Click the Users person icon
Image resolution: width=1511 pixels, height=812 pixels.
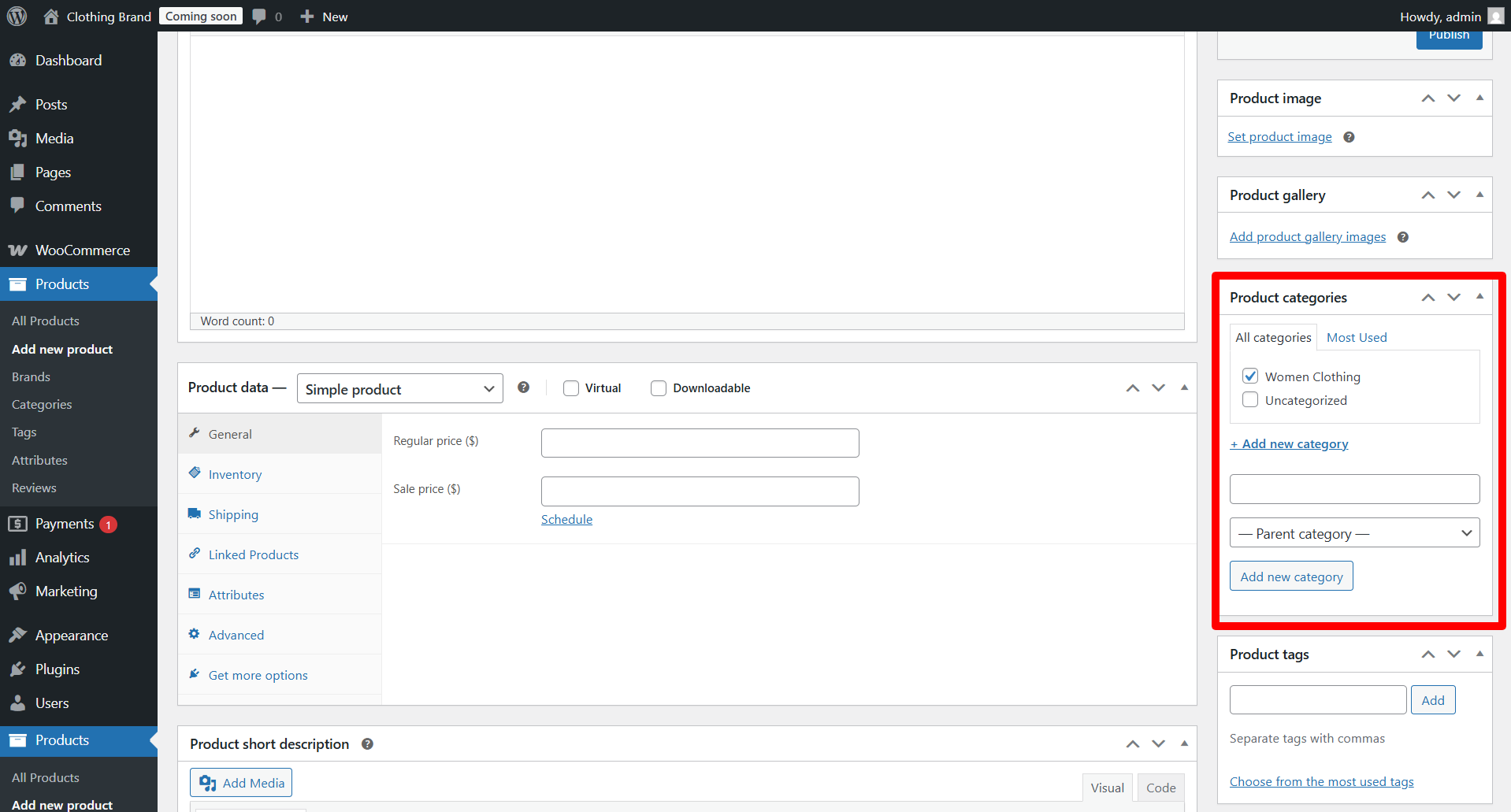click(x=17, y=703)
